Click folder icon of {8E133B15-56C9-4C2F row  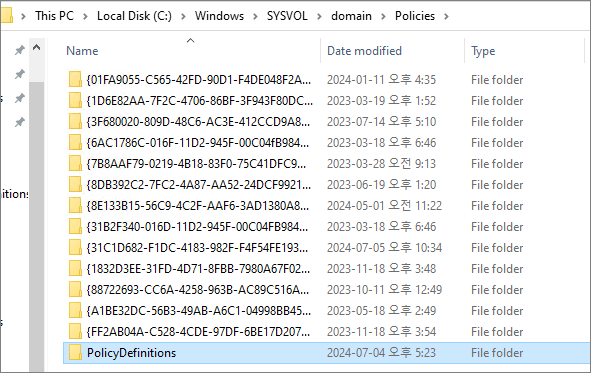click(75, 206)
